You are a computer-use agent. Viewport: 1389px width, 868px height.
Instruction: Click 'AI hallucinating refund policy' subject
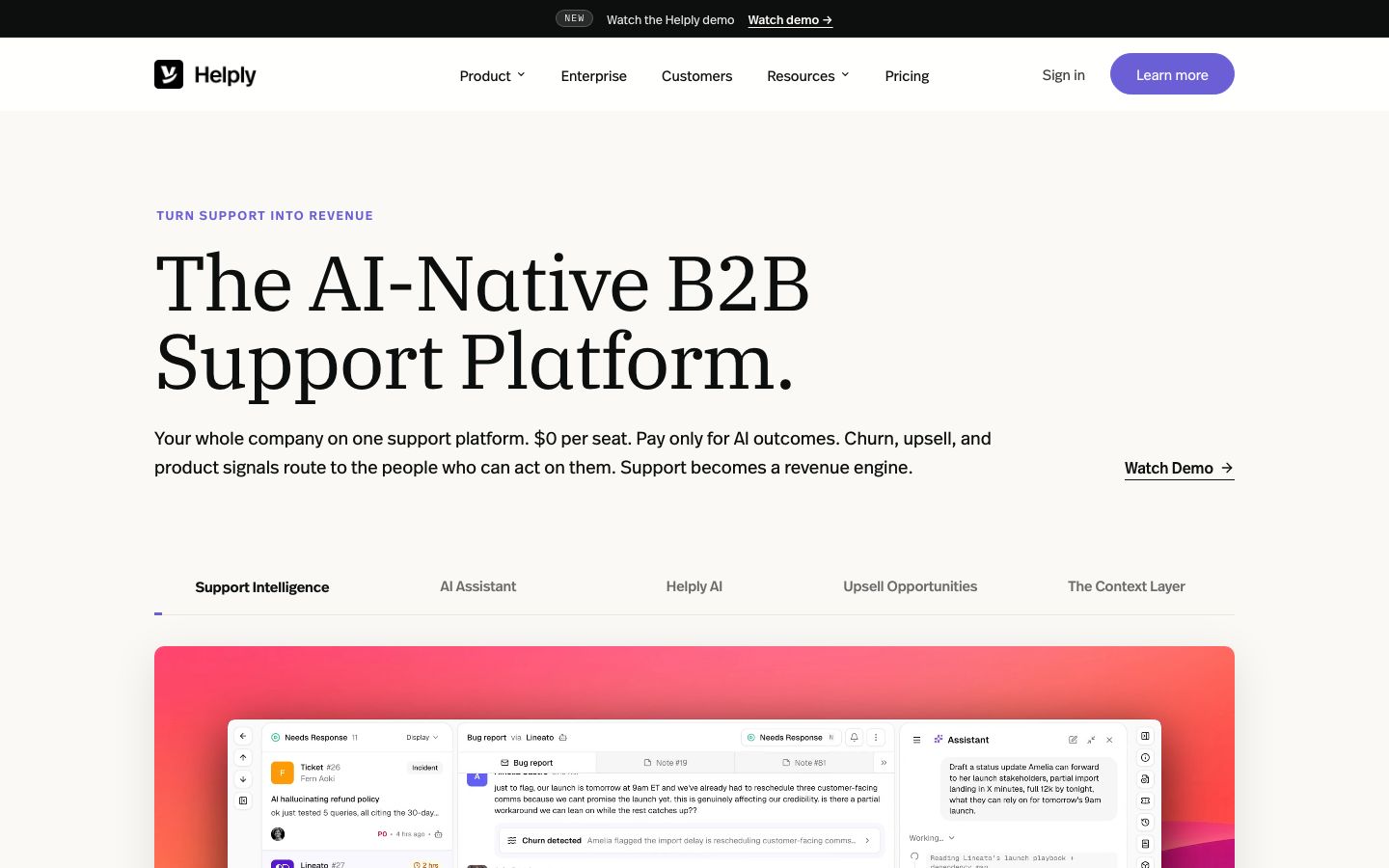point(325,800)
